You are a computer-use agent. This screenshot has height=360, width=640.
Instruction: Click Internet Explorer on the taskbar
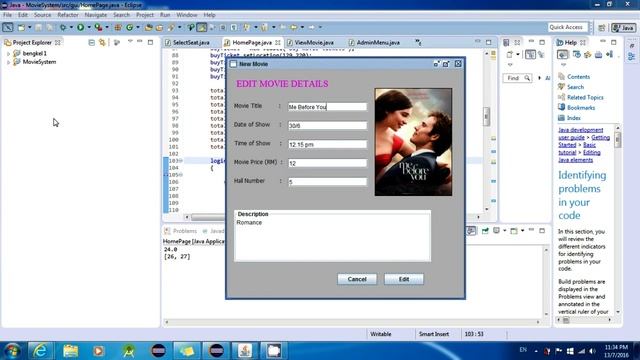pos(40,351)
